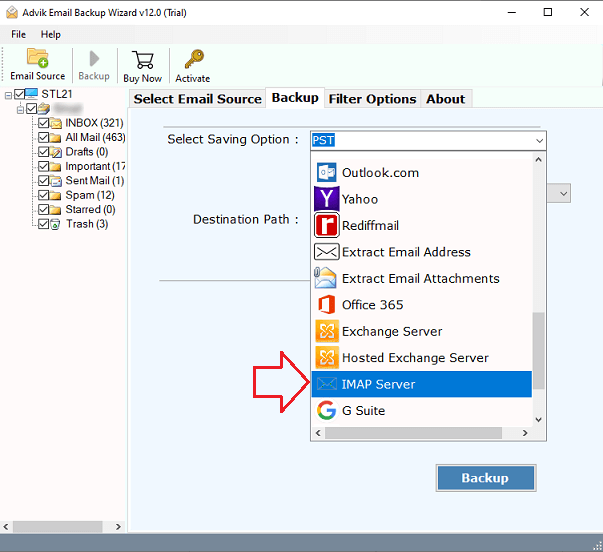Screen dimensions: 603x552
Task: Switch to the Filter Options tab
Action: click(x=371, y=98)
